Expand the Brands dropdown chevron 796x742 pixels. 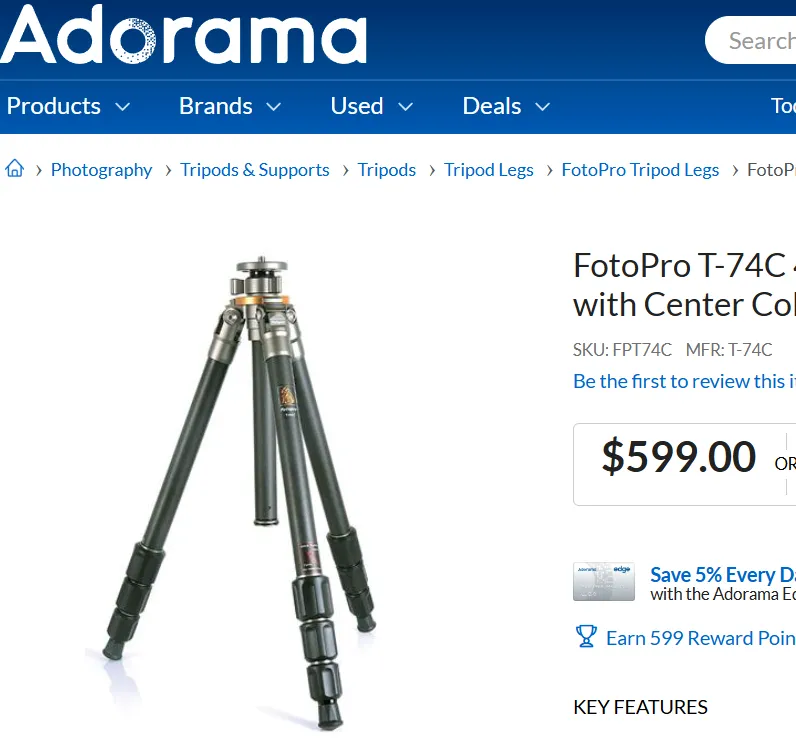pyautogui.click(x=274, y=107)
